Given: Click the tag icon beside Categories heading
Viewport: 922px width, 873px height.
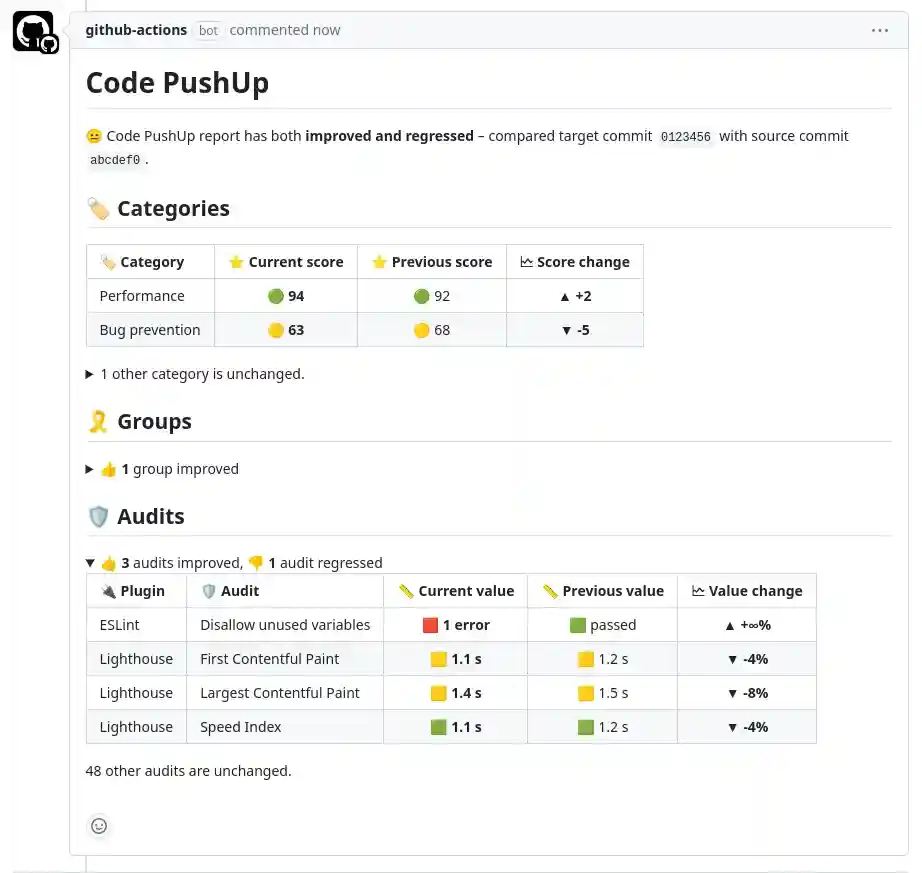Looking at the screenshot, I should point(98,209).
